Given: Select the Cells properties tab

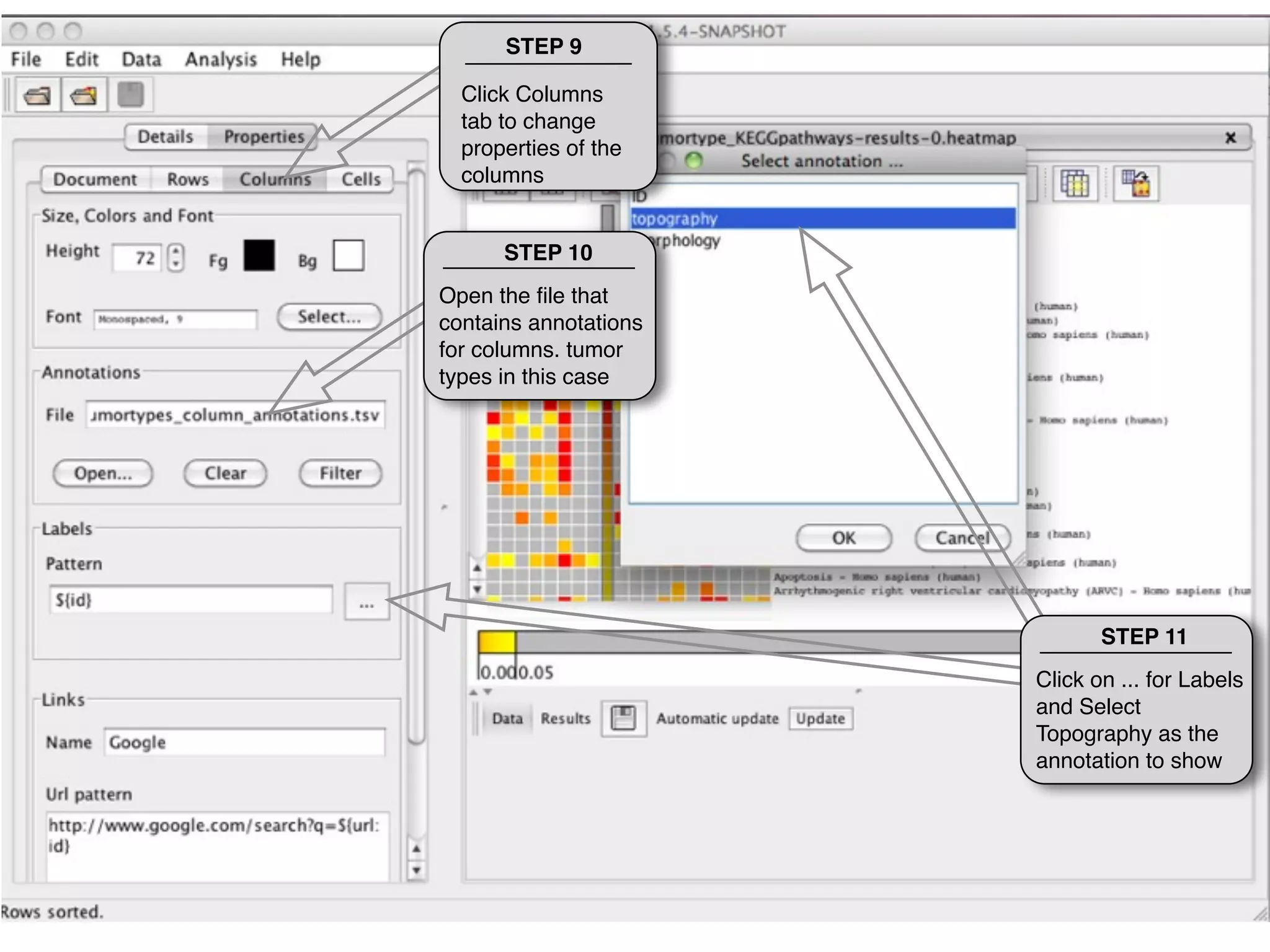Looking at the screenshot, I should click(361, 180).
